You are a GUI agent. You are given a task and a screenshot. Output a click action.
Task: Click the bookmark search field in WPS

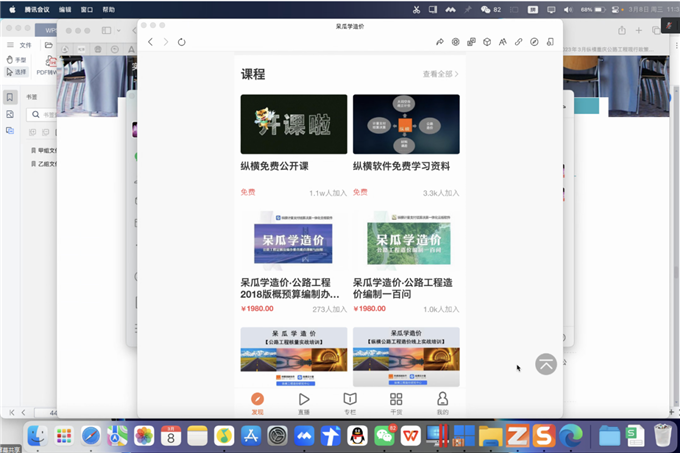[x=42, y=114]
